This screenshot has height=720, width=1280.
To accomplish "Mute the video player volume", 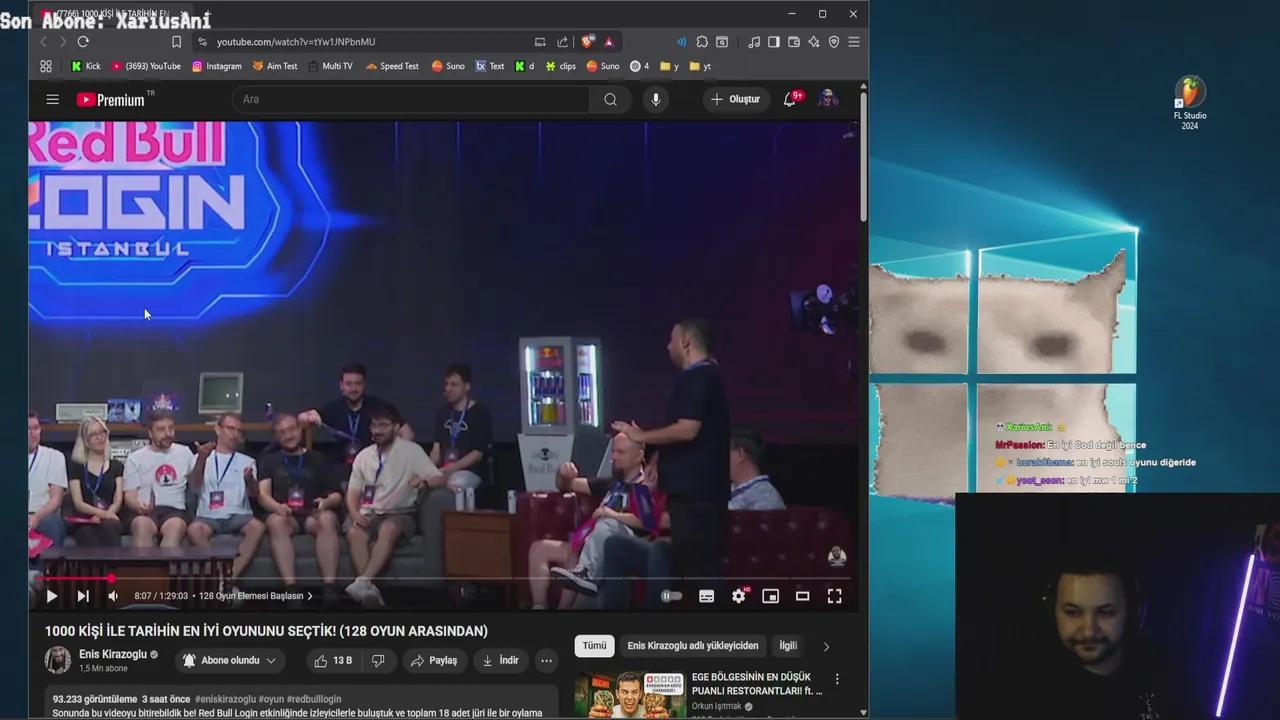I will [113, 596].
